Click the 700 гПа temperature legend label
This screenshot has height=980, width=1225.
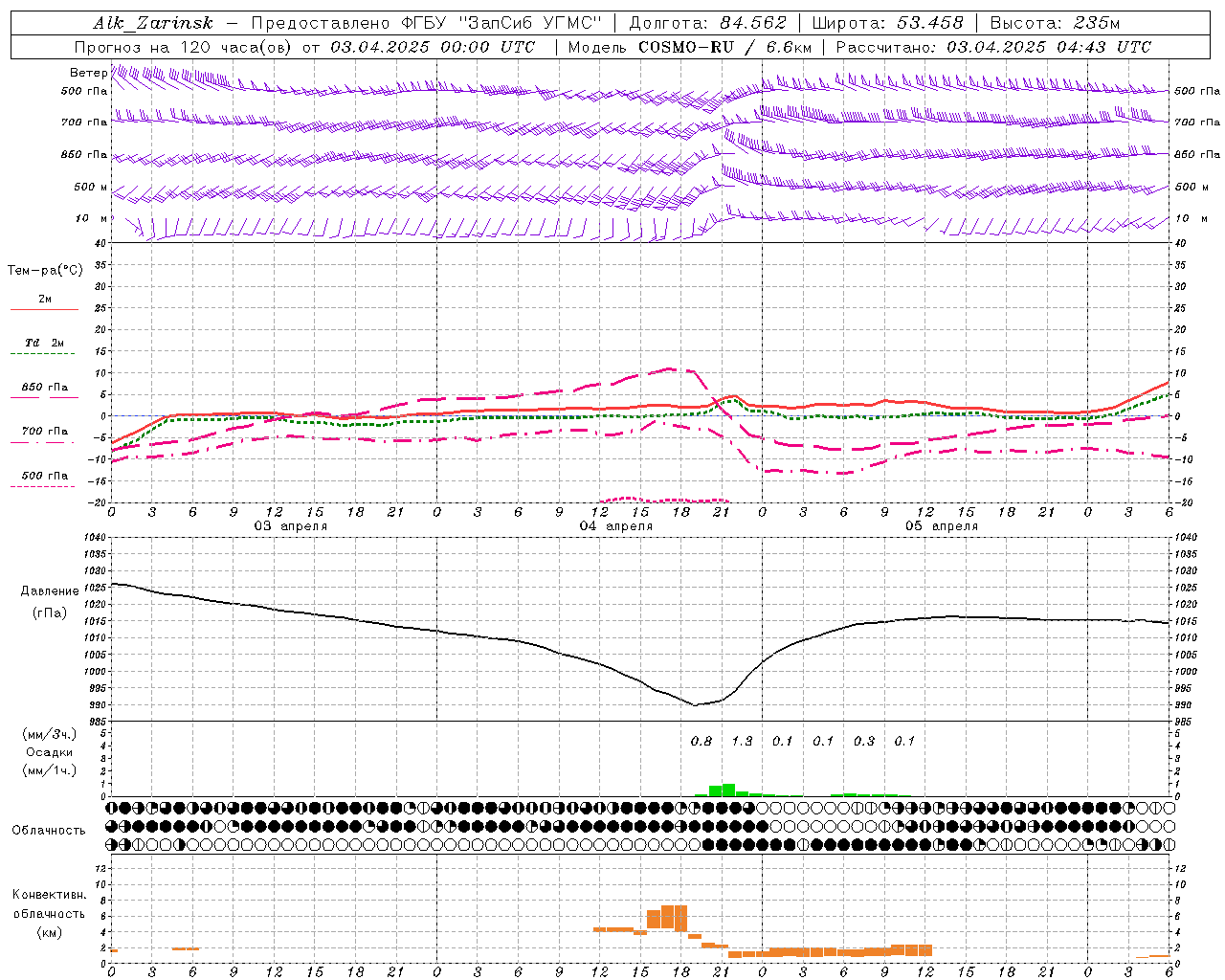point(45,431)
